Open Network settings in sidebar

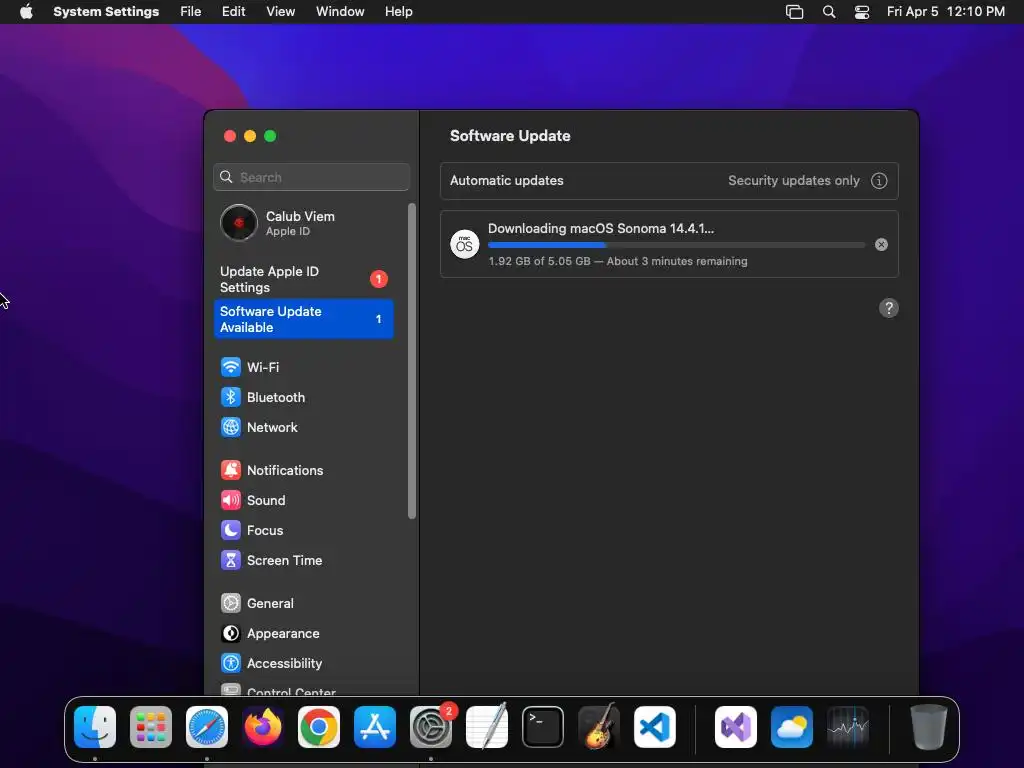[x=259, y=427]
